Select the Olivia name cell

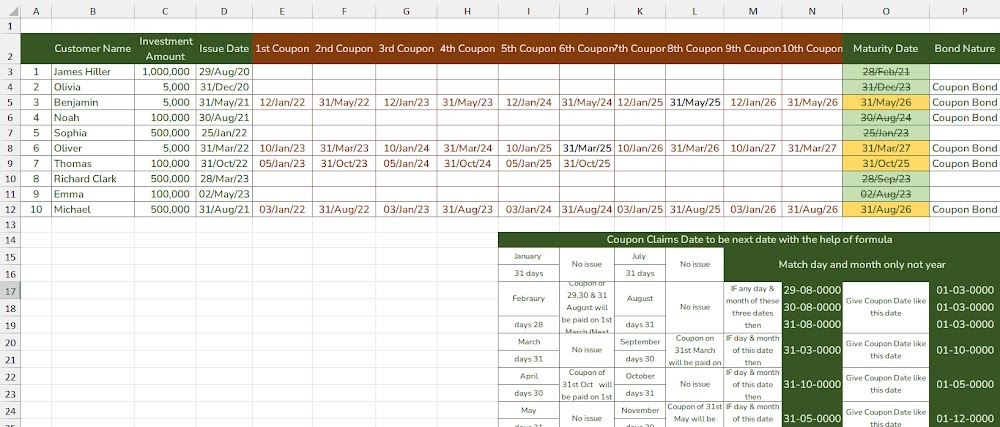92,87
